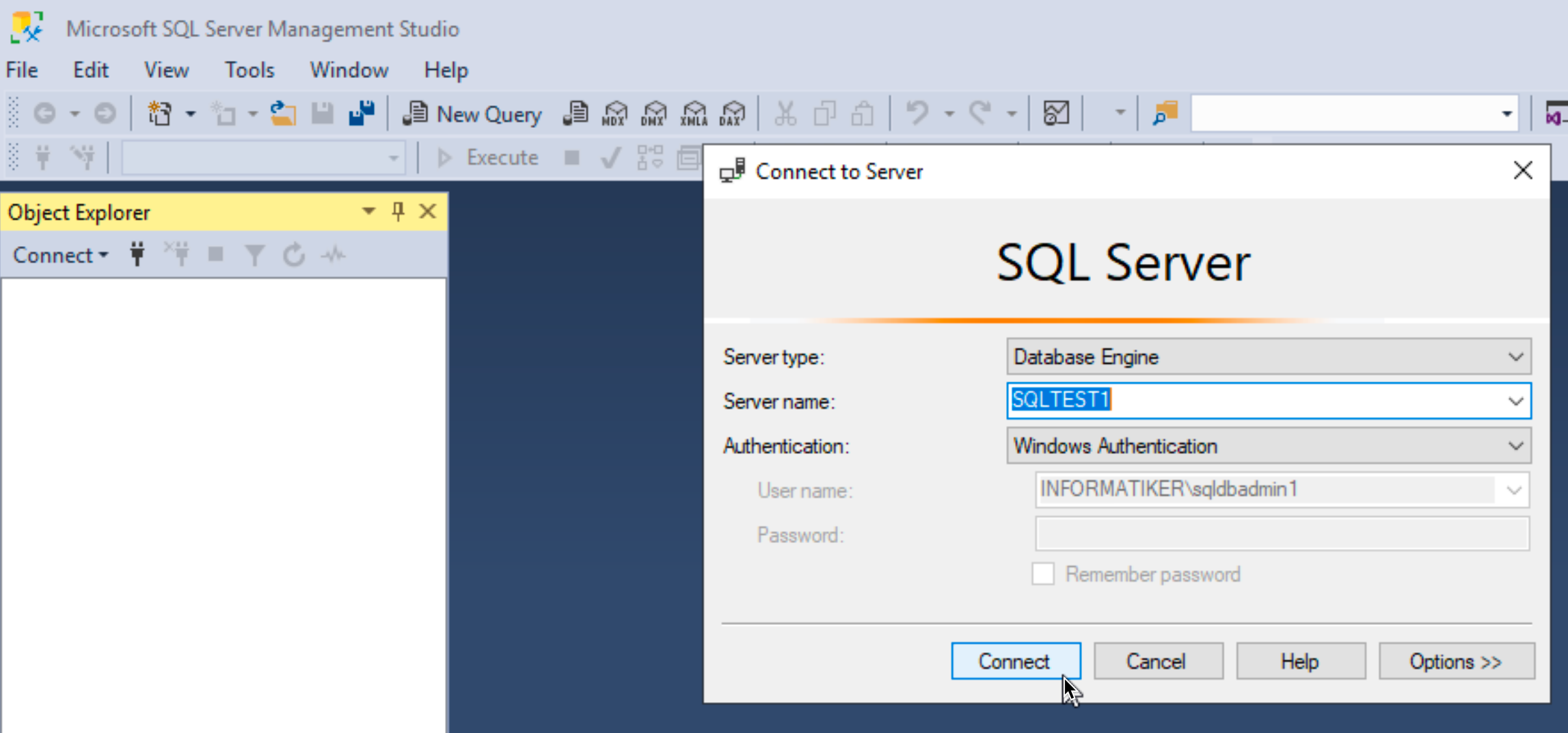
Task: Click the Activity Monitor icon
Action: click(x=1056, y=114)
